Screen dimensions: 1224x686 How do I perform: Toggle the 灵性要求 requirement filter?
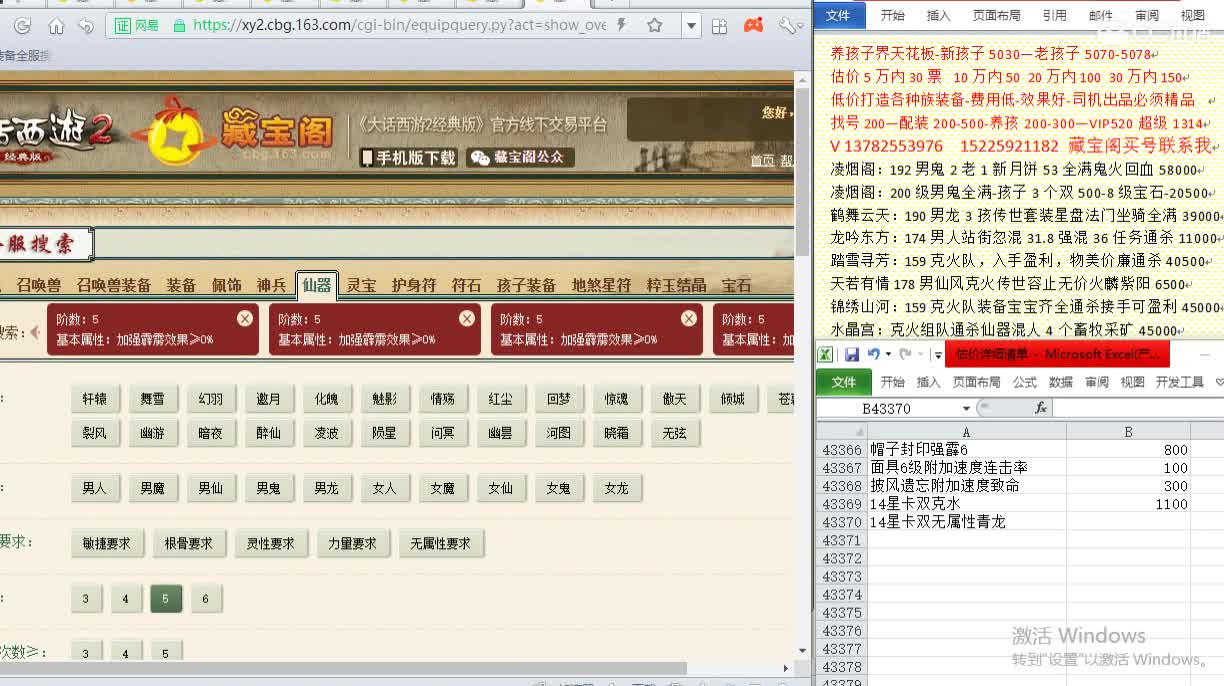270,543
